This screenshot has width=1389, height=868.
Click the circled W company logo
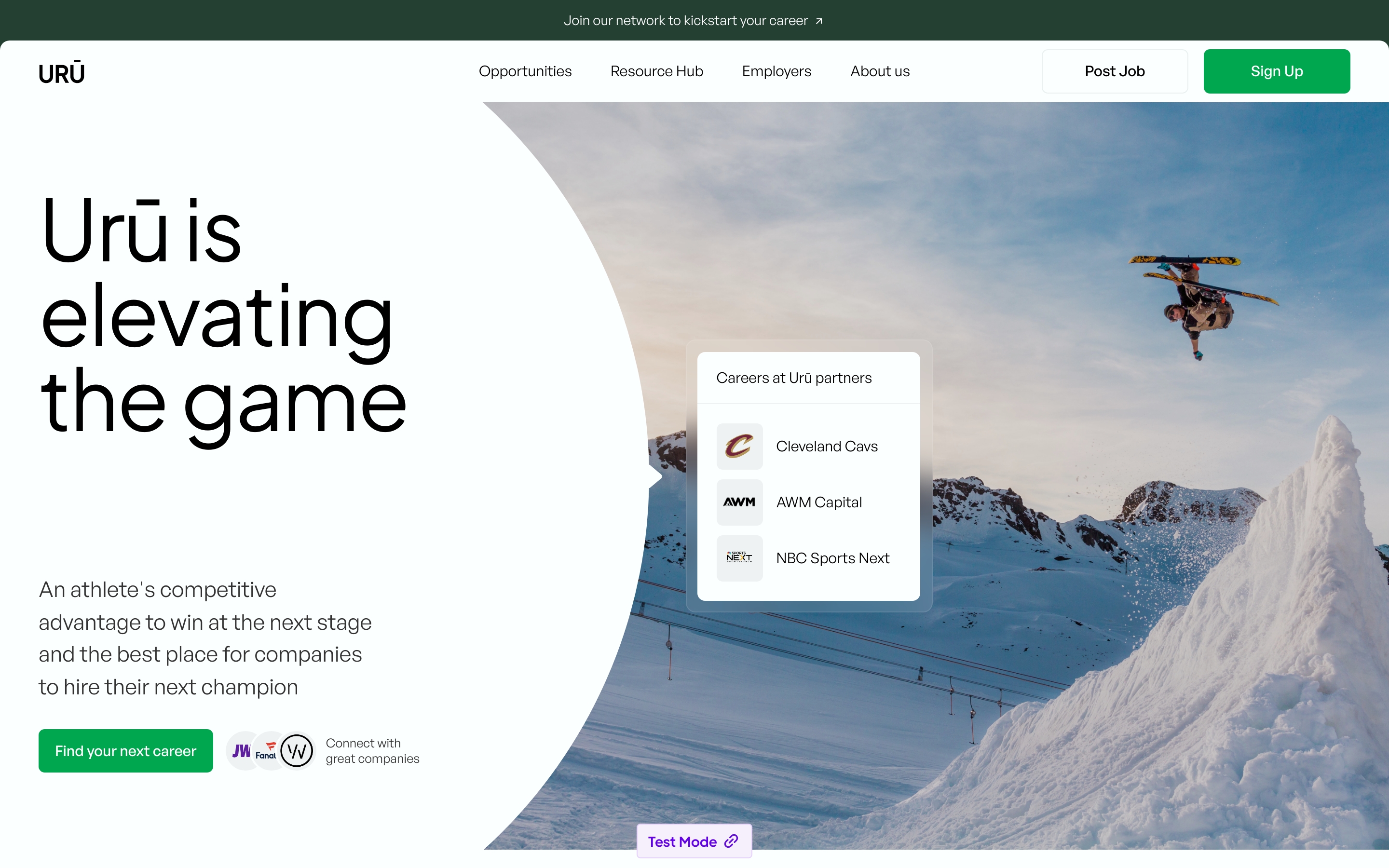pos(297,751)
